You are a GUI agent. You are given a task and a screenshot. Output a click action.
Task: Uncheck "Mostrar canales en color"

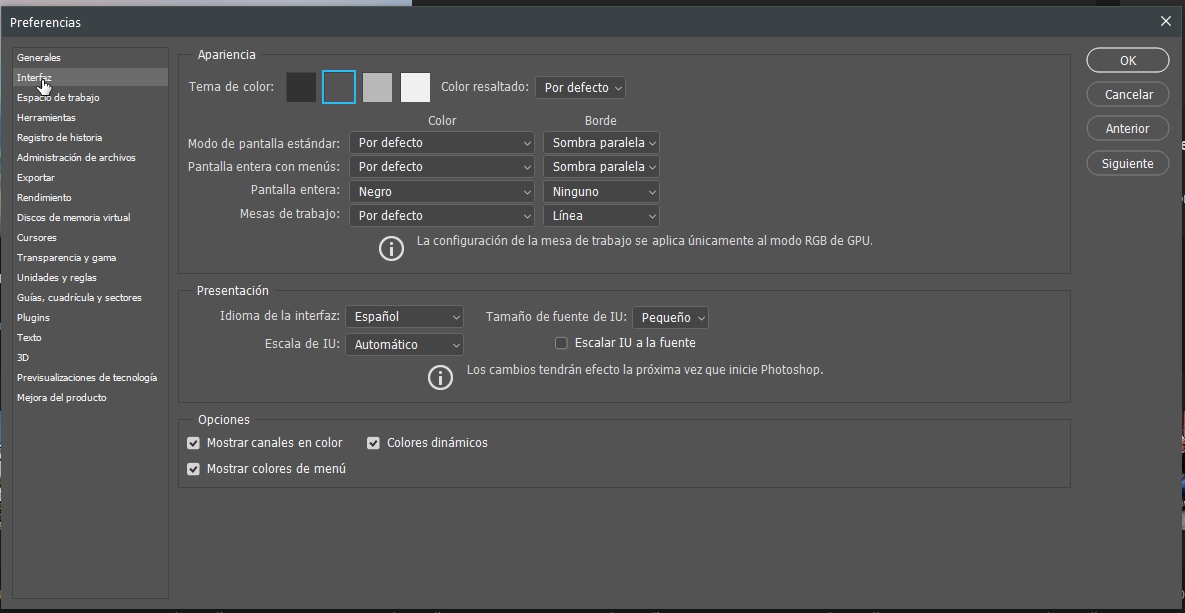point(193,442)
